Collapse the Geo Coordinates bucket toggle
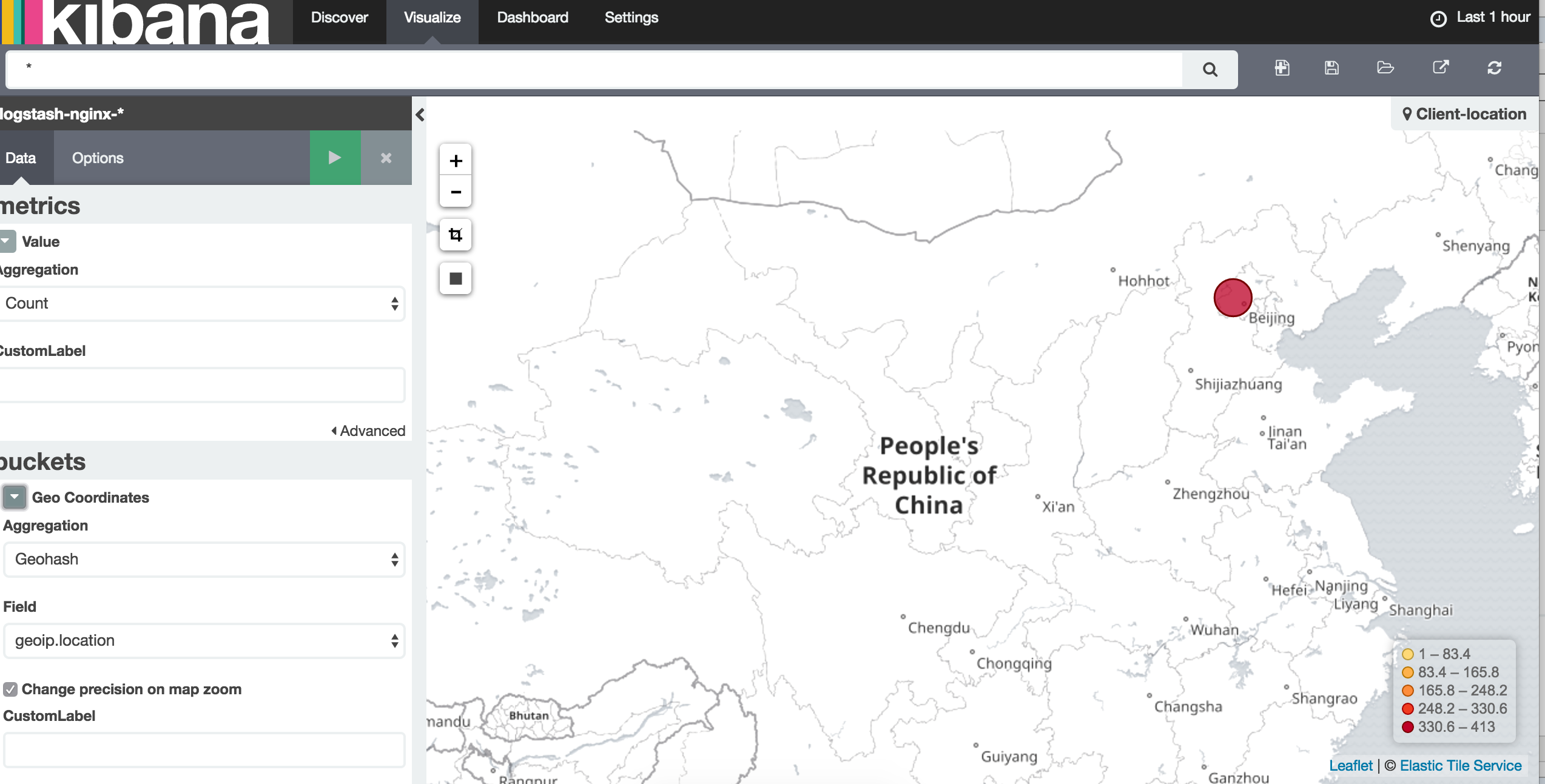The image size is (1545, 784). [x=15, y=497]
